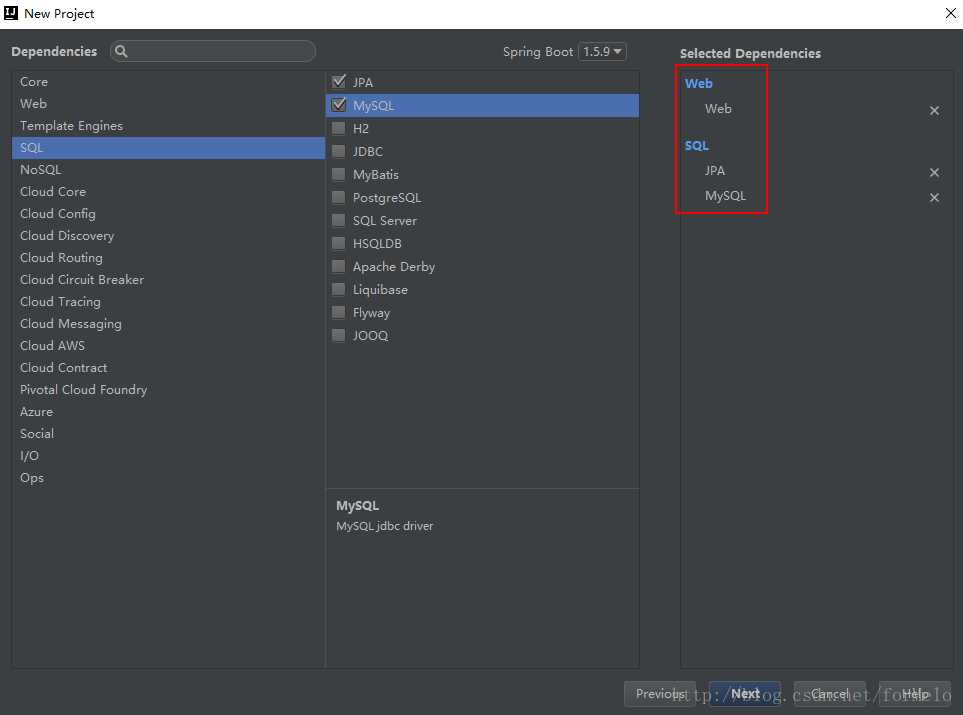Viewport: 963px width, 715px height.
Task: Remove JPA from selected dependencies
Action: click(x=934, y=173)
